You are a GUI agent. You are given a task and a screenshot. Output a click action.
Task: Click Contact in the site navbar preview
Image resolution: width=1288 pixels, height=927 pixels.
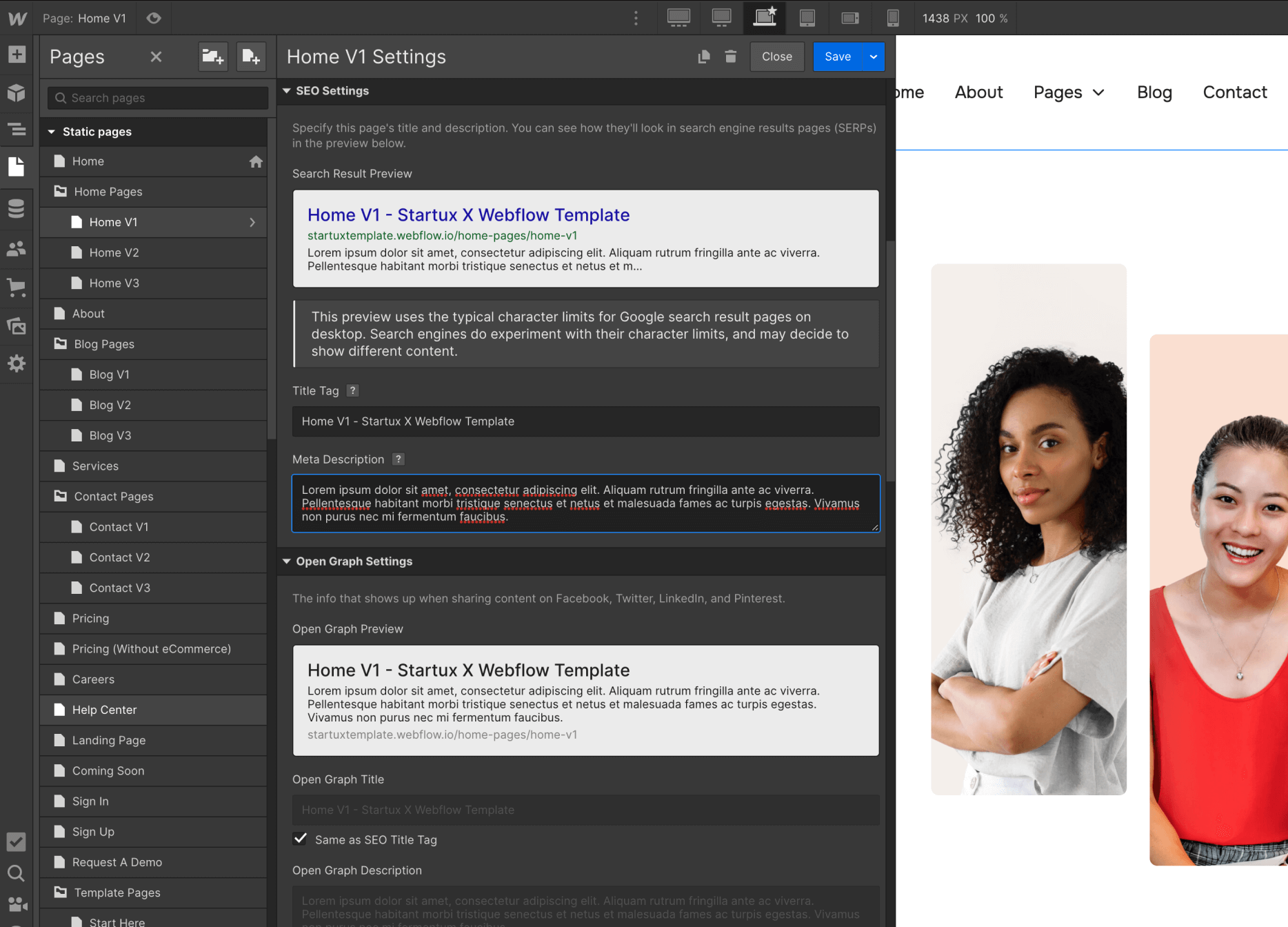coord(1234,92)
